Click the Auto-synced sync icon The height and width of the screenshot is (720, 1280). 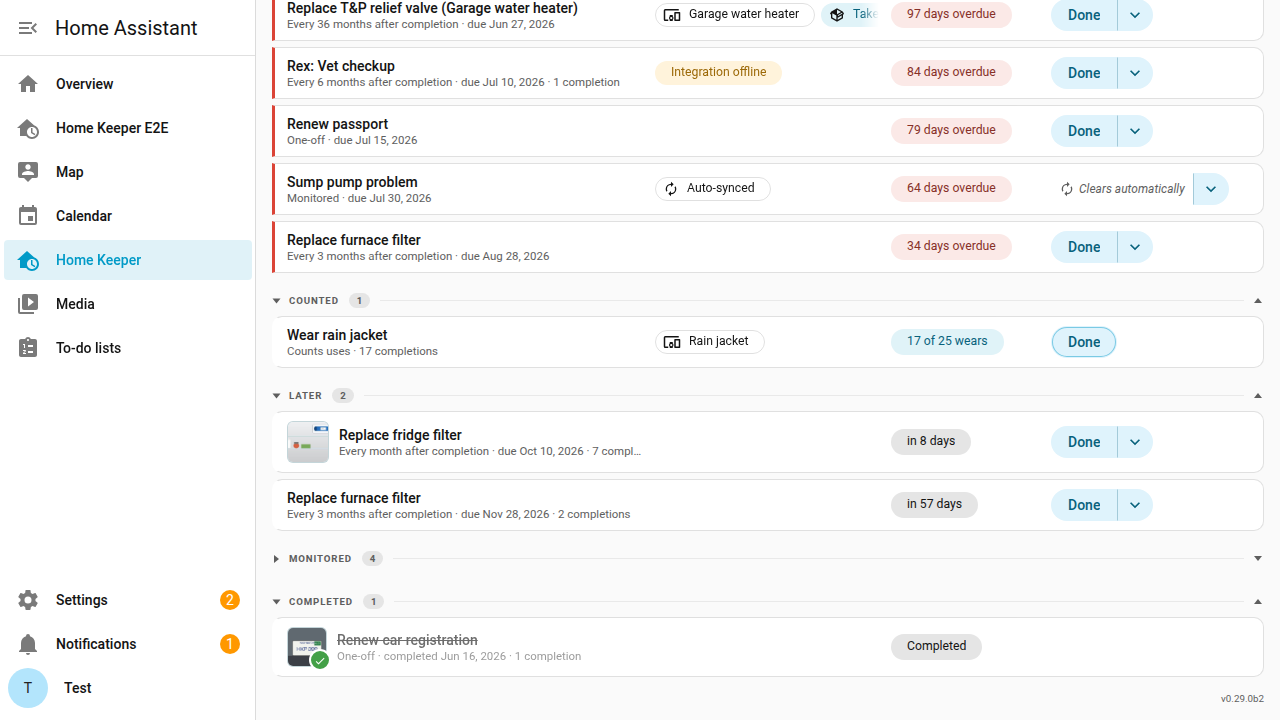click(672, 188)
